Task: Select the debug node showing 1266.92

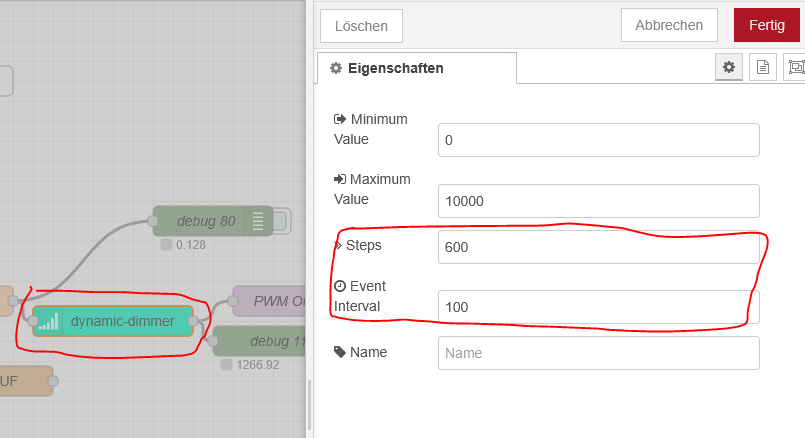Action: (x=265, y=341)
